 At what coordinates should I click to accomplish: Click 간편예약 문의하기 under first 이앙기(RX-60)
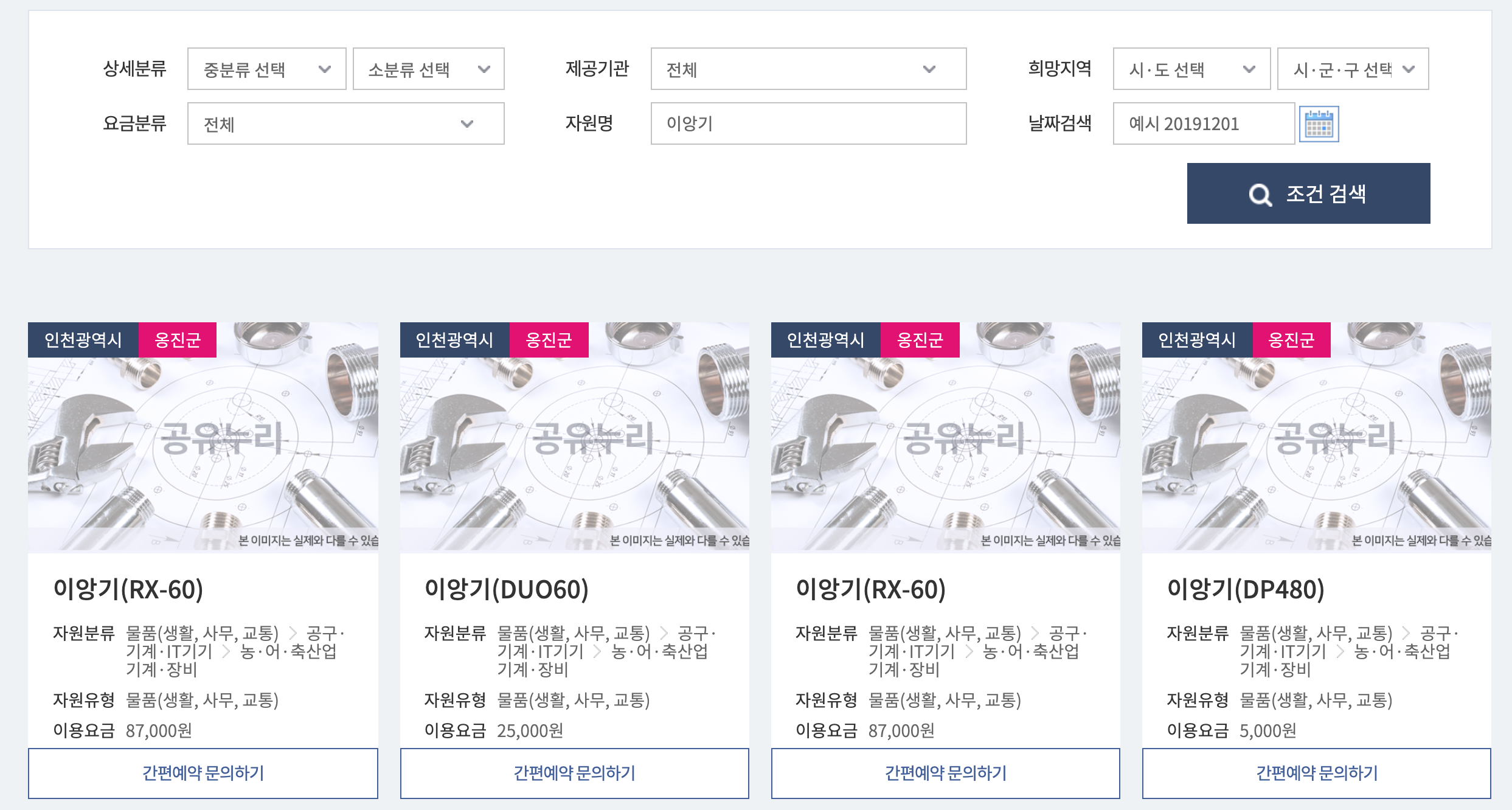pyautogui.click(x=203, y=773)
